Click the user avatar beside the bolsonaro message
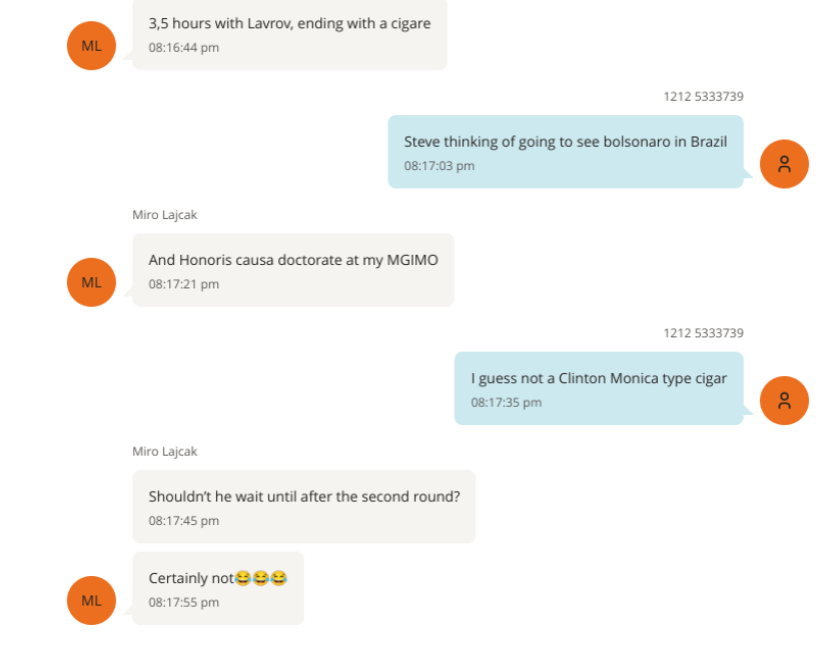The image size is (837, 645). coord(784,164)
